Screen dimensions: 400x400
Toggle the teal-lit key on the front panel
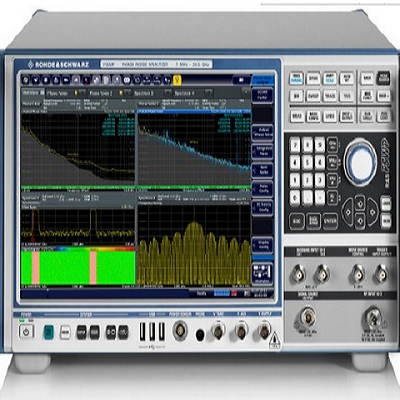point(49,332)
